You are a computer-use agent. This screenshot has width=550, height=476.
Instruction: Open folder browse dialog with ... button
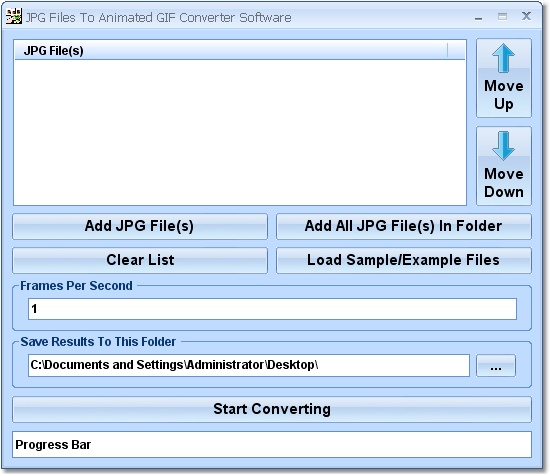click(x=496, y=366)
